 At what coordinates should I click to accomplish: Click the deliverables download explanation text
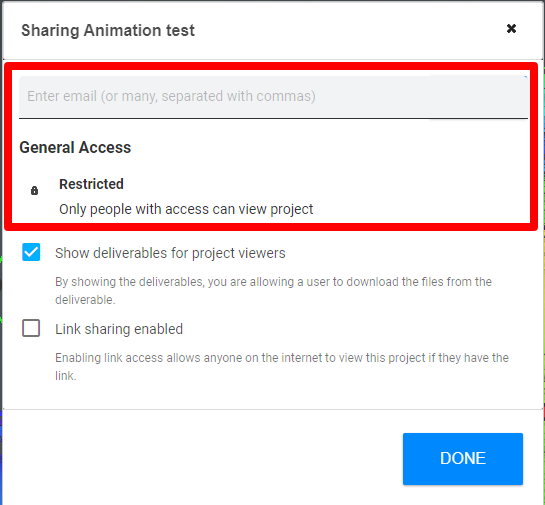coord(273,291)
